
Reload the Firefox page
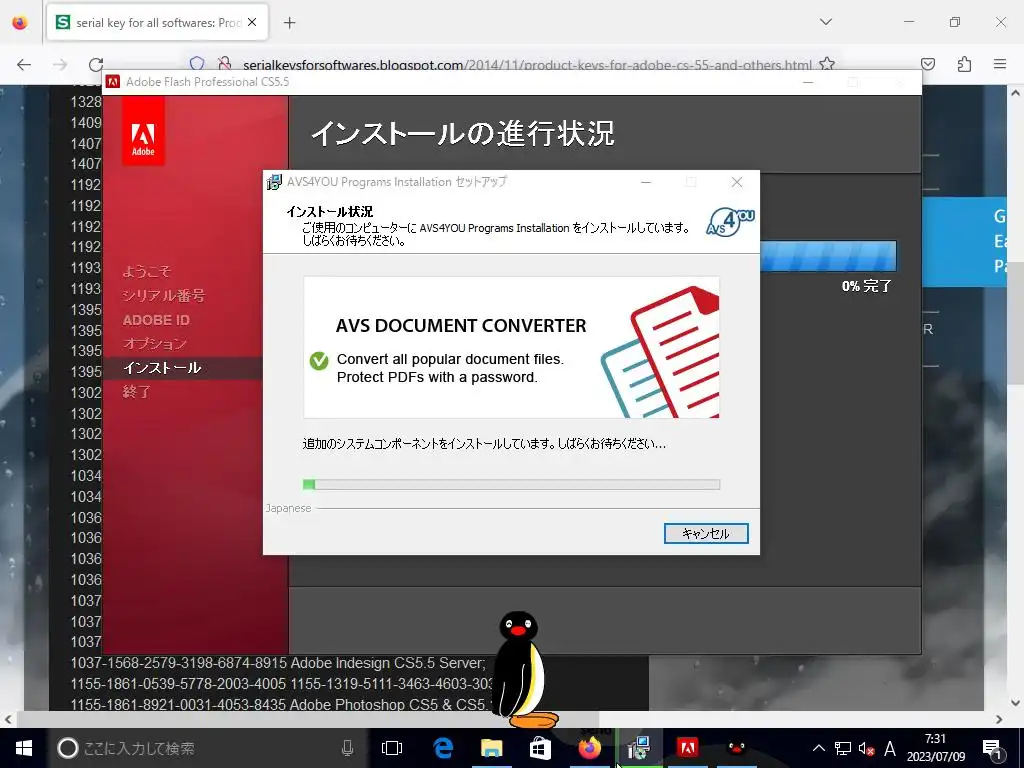point(96,64)
